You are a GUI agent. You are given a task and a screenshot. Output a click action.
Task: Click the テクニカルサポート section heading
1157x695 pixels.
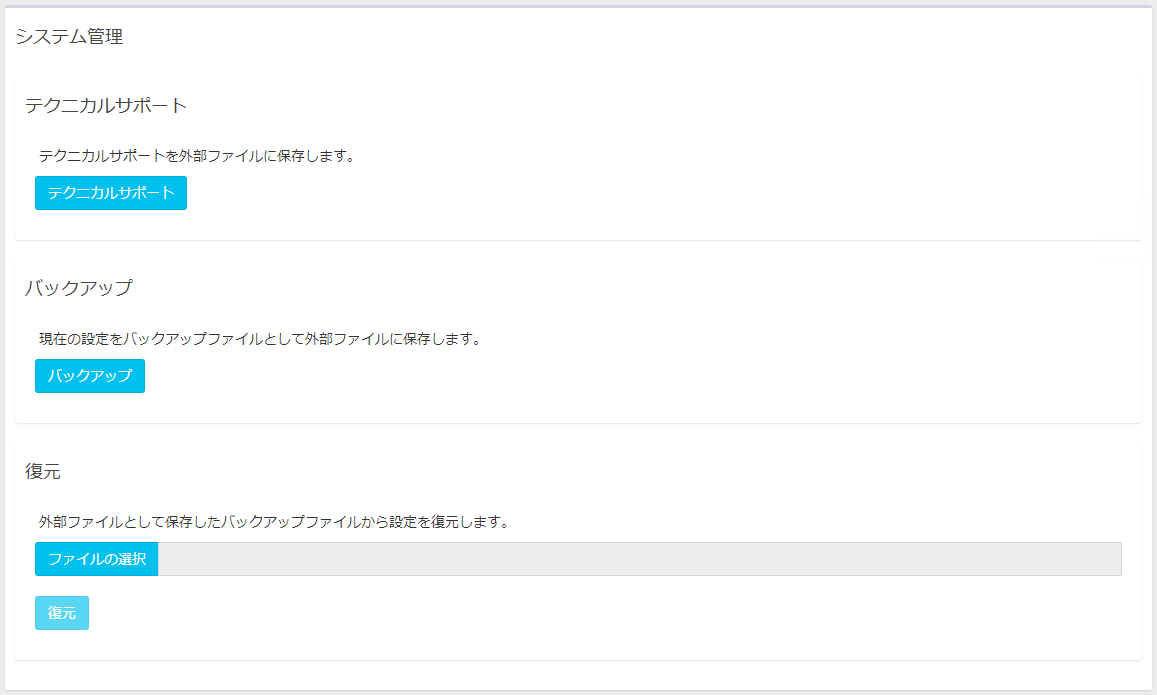click(106, 105)
